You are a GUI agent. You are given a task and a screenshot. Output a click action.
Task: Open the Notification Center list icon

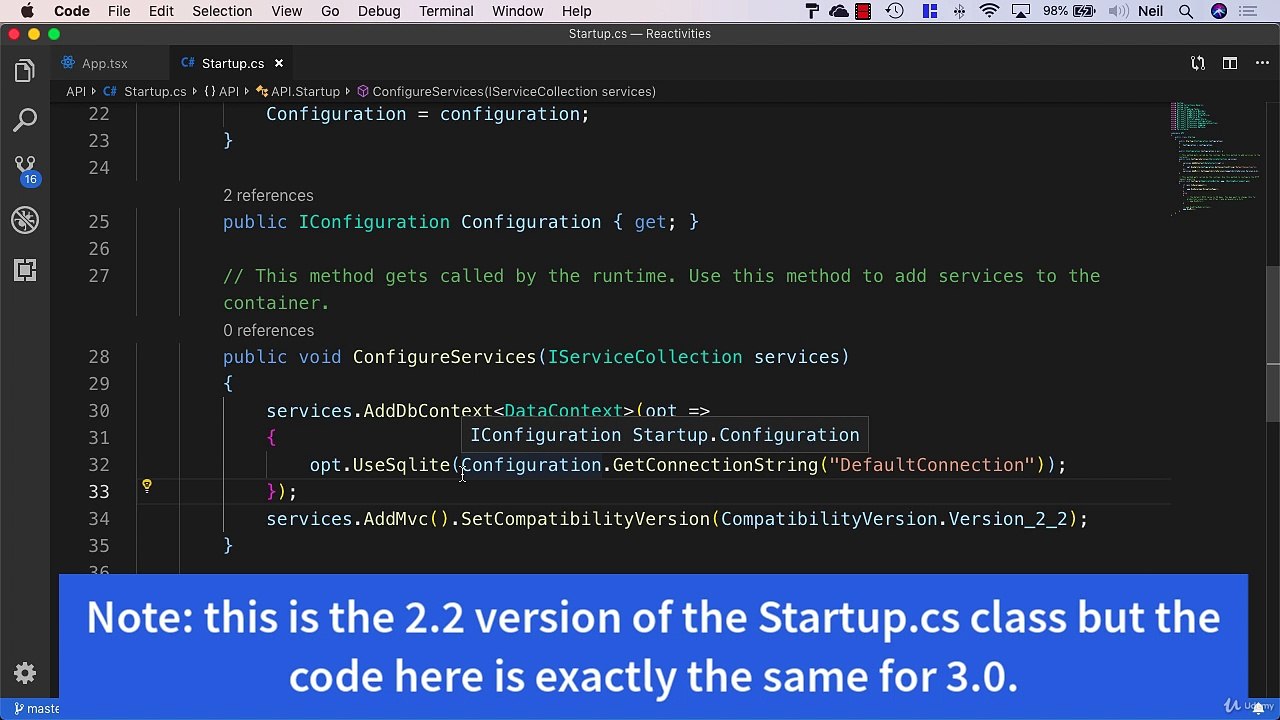[x=1248, y=11]
